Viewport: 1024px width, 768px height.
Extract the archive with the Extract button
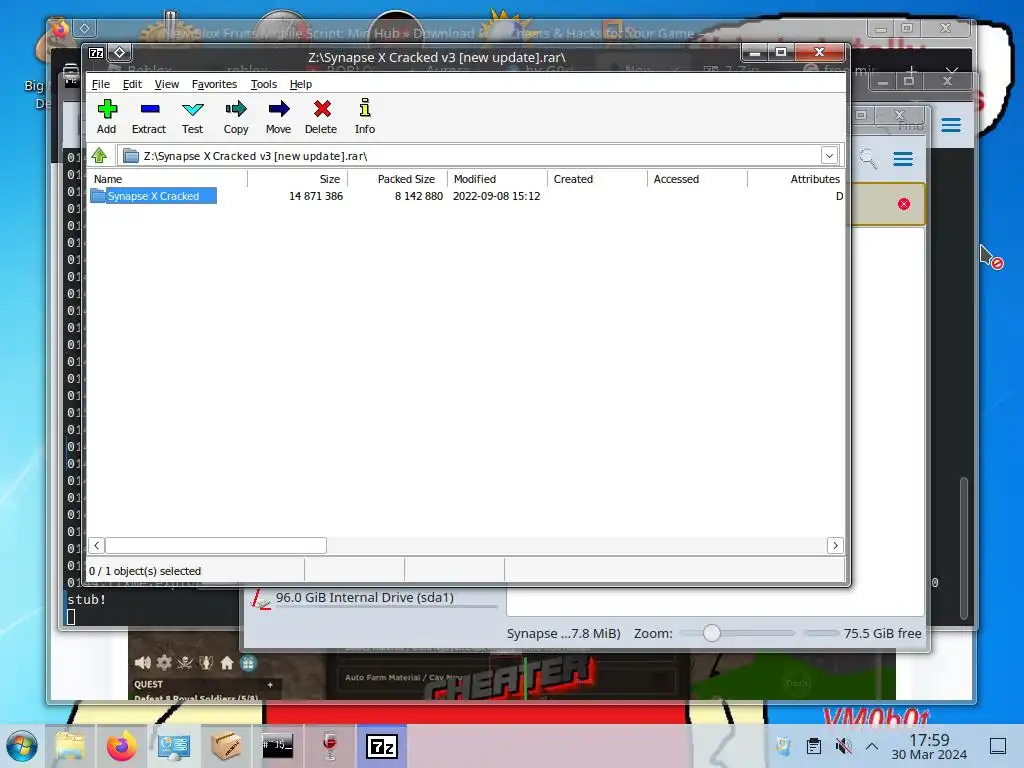coord(149,116)
